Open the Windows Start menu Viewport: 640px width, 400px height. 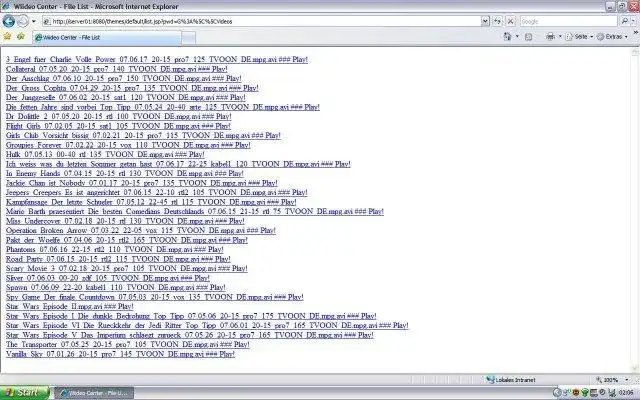[24, 393]
